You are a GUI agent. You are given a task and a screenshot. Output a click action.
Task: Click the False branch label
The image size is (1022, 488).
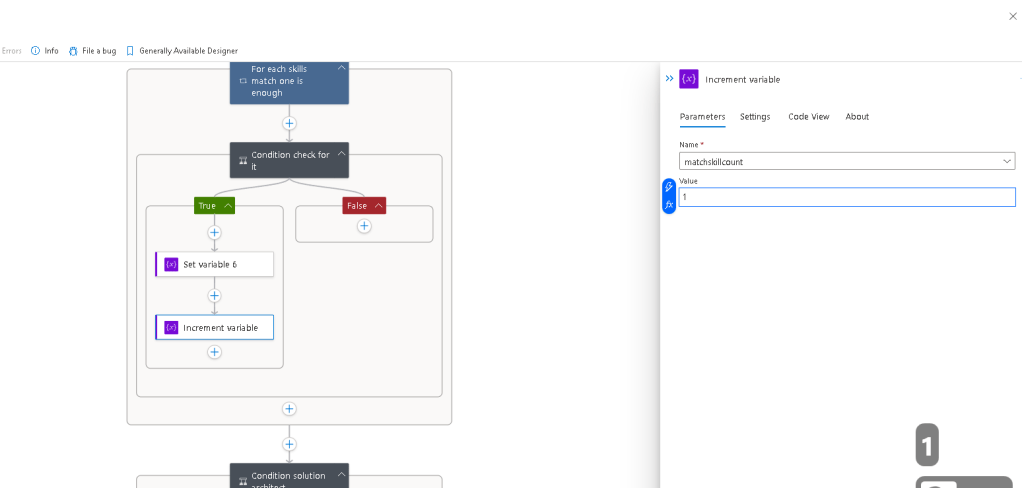357,206
